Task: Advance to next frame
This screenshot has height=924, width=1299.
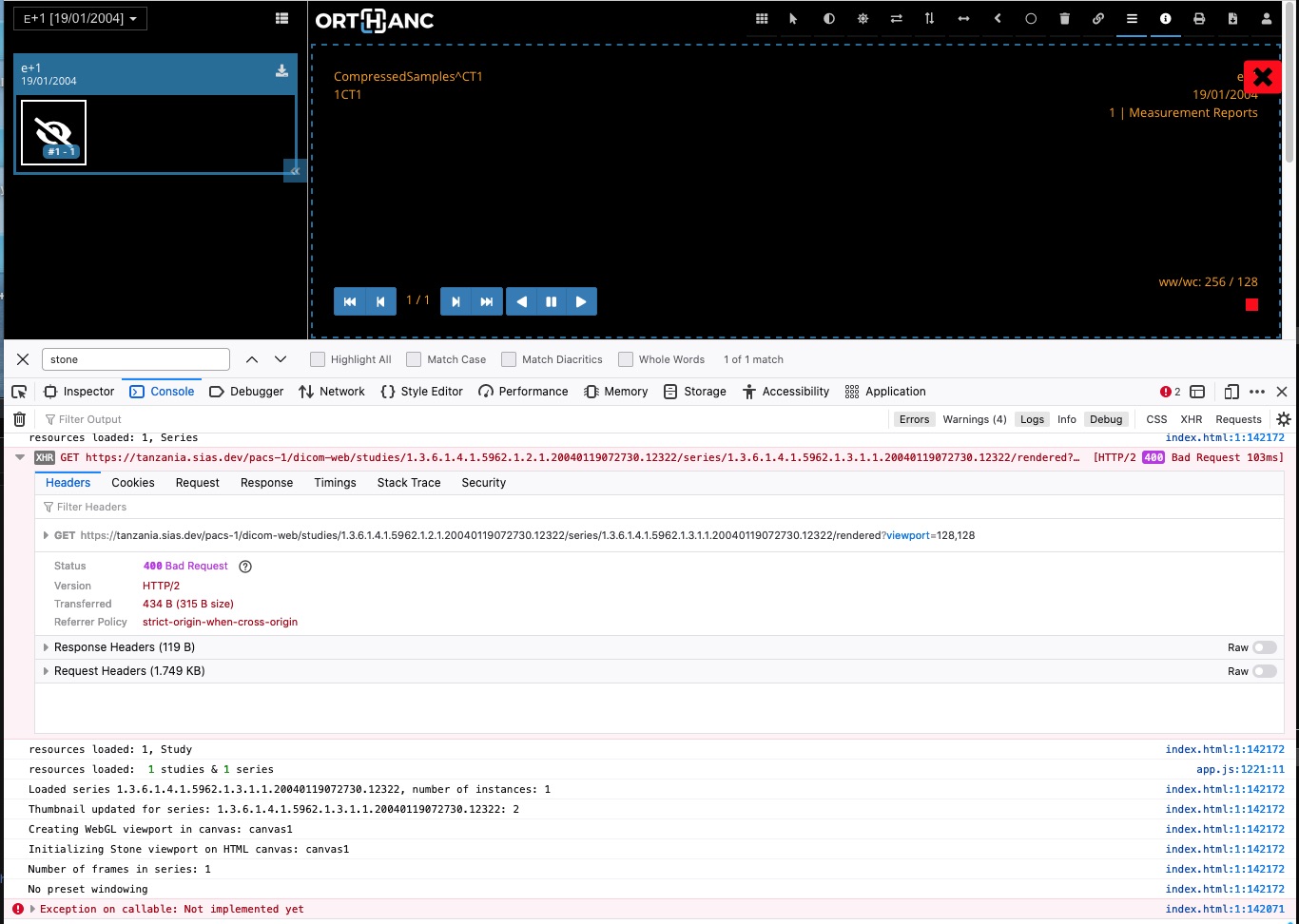Action: (x=456, y=301)
